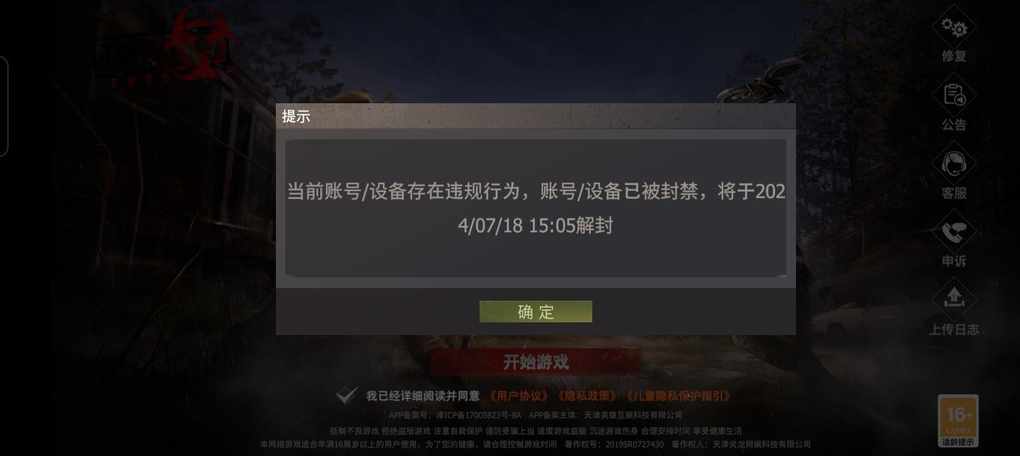Open the 16+ age rating badge
Image resolution: width=1020 pixels, height=456 pixels.
(958, 421)
